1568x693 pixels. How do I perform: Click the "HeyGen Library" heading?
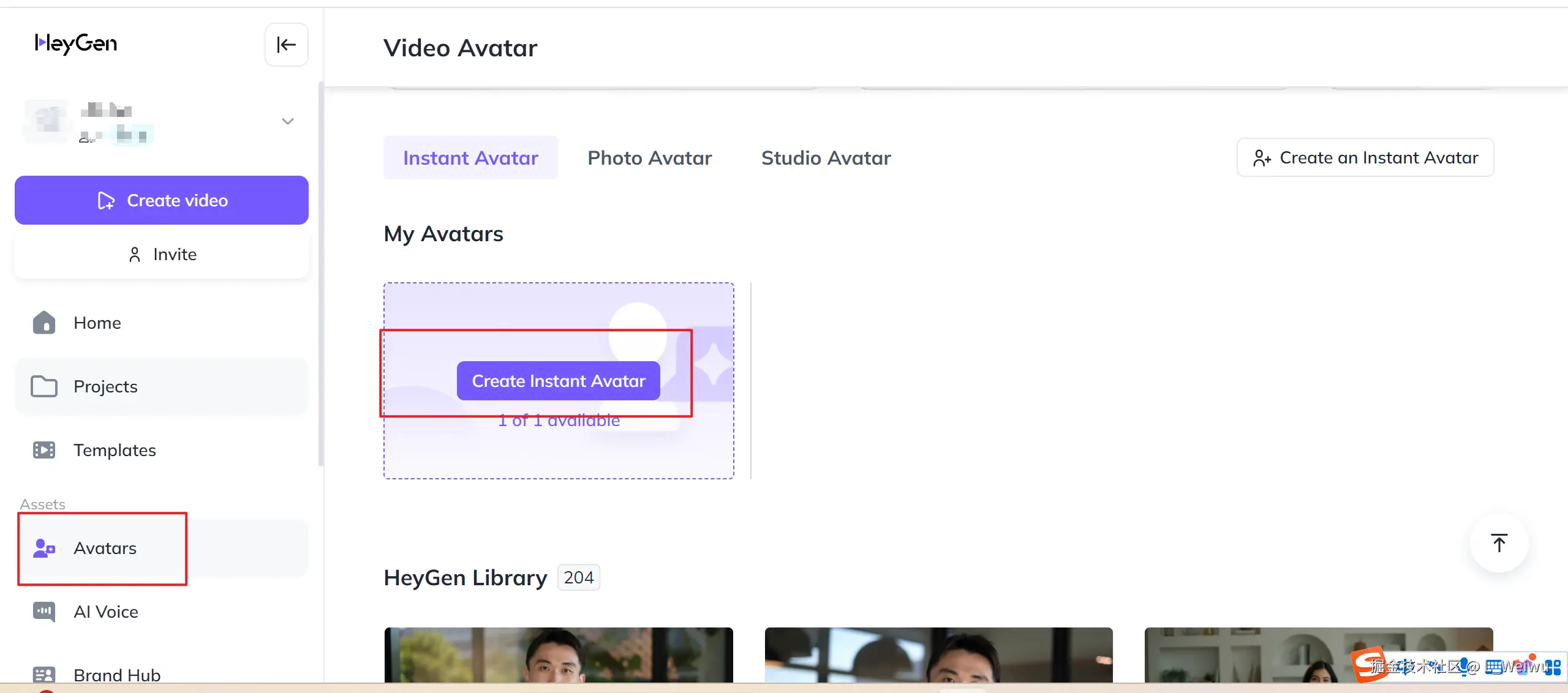(466, 578)
